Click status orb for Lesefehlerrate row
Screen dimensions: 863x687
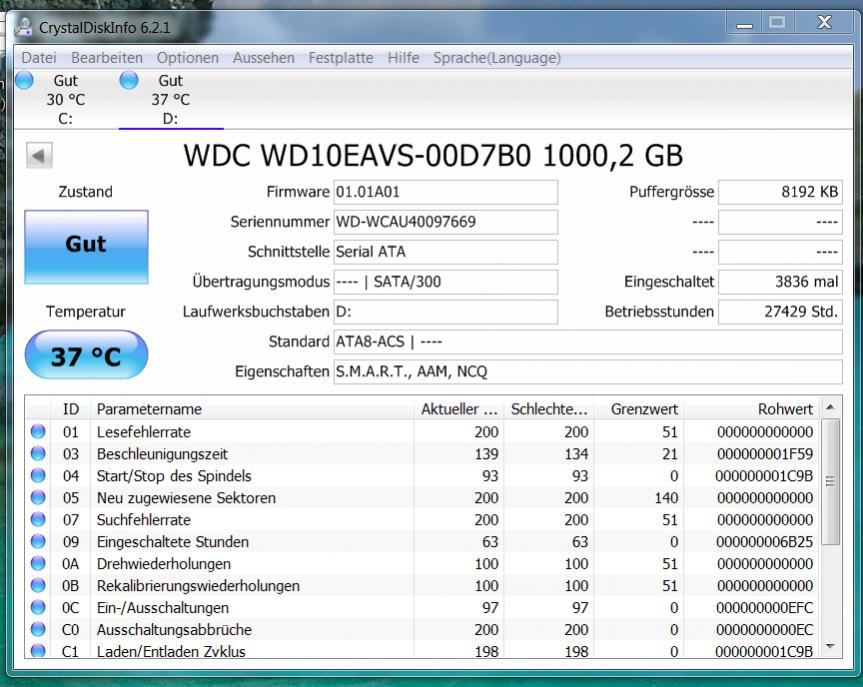coord(38,432)
